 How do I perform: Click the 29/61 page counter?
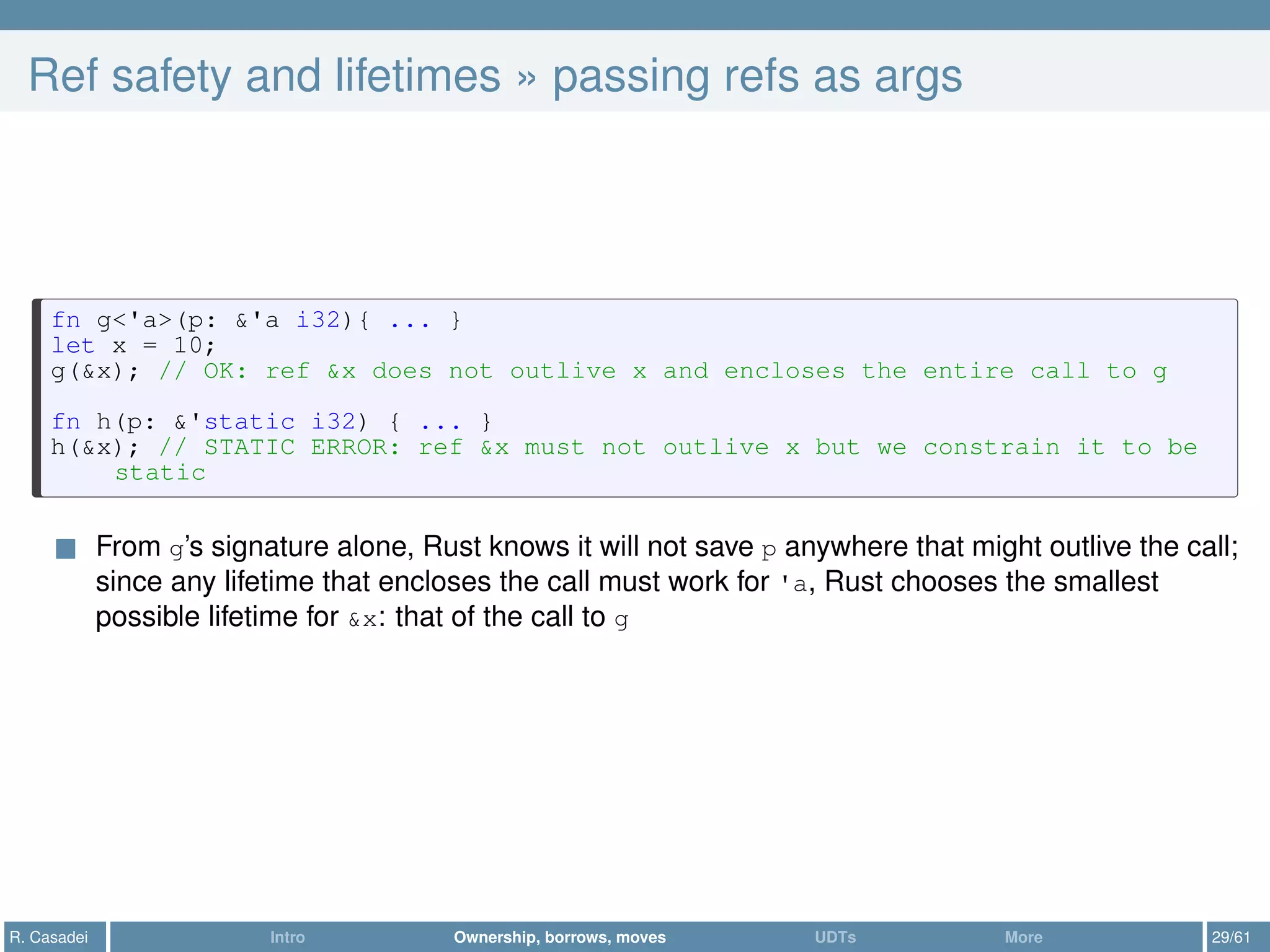[x=1231, y=937]
